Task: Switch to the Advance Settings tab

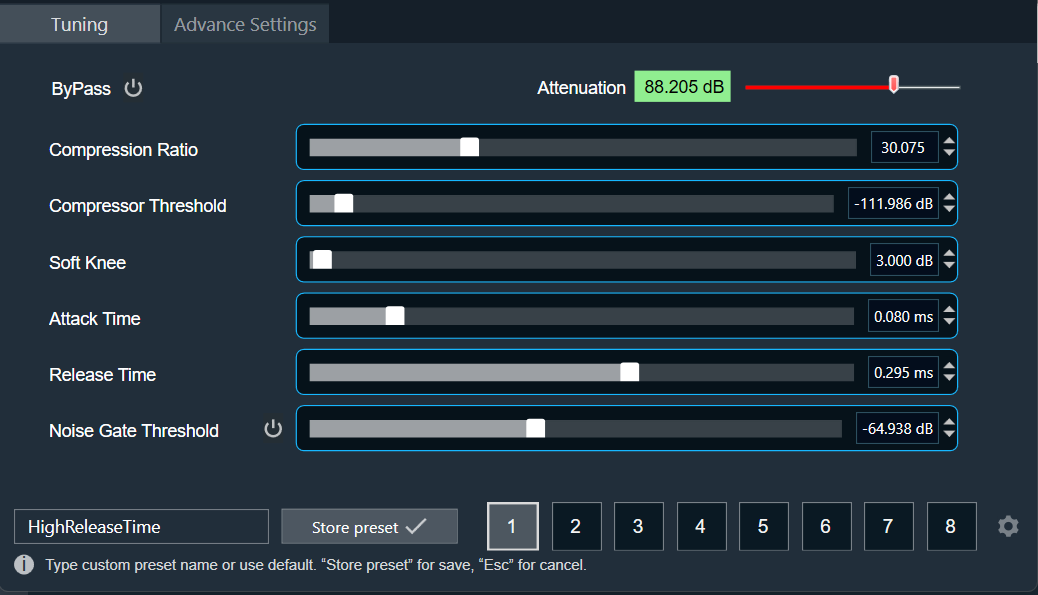Action: 245,24
